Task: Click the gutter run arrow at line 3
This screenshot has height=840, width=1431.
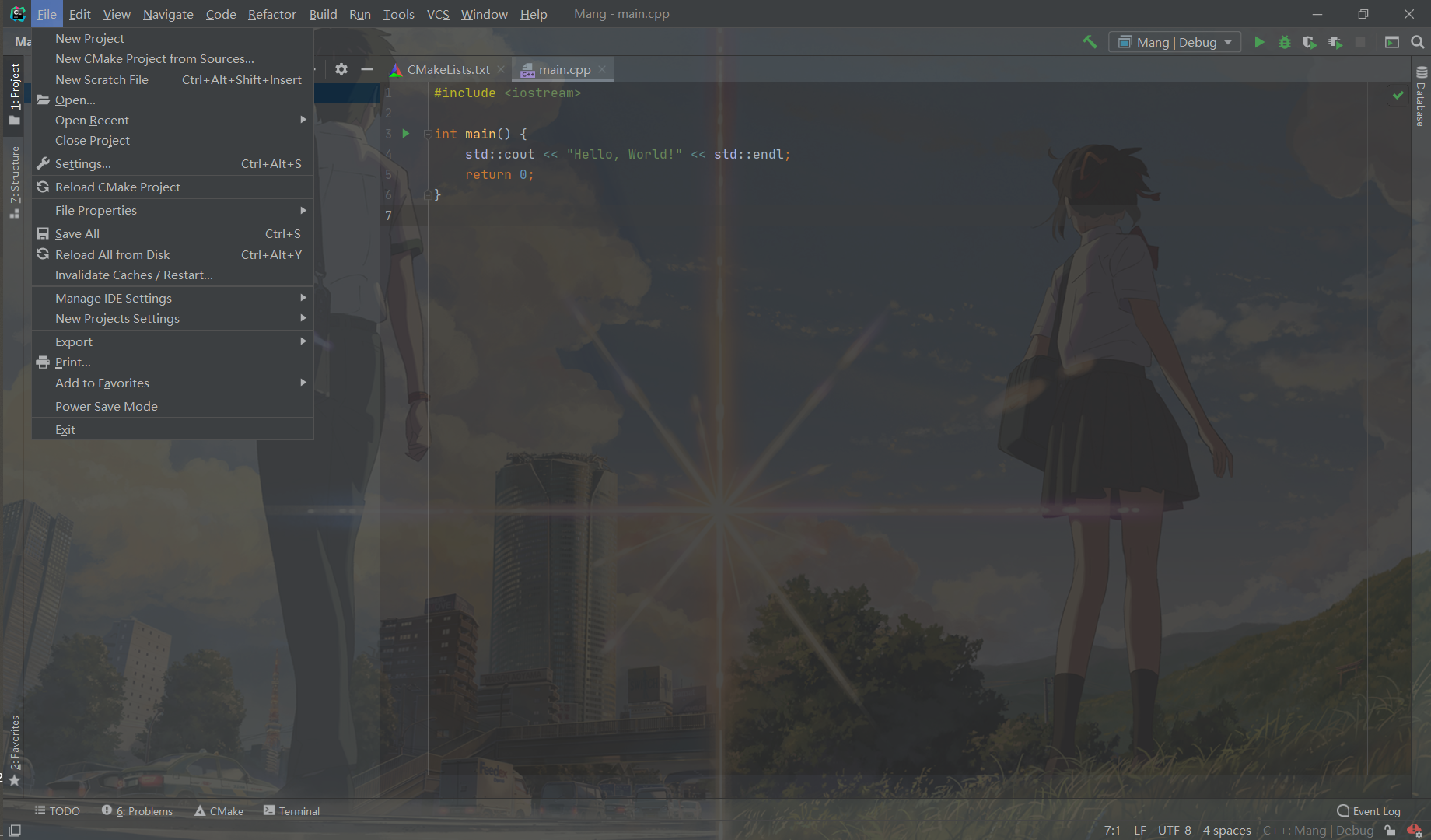Action: pyautogui.click(x=405, y=134)
